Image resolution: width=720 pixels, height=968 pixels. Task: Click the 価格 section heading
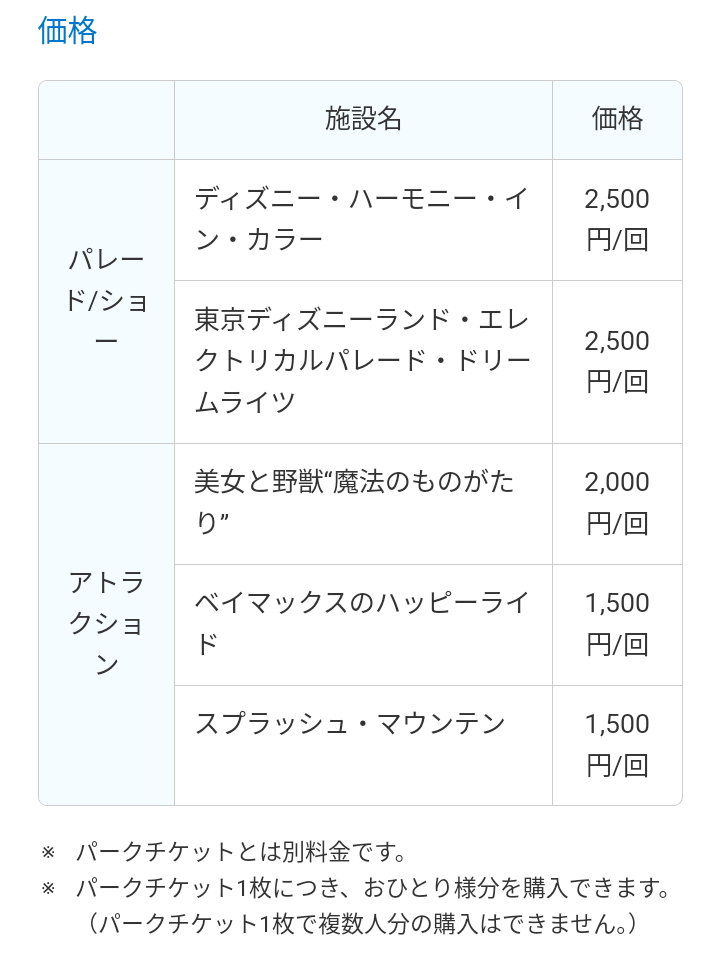67,31
